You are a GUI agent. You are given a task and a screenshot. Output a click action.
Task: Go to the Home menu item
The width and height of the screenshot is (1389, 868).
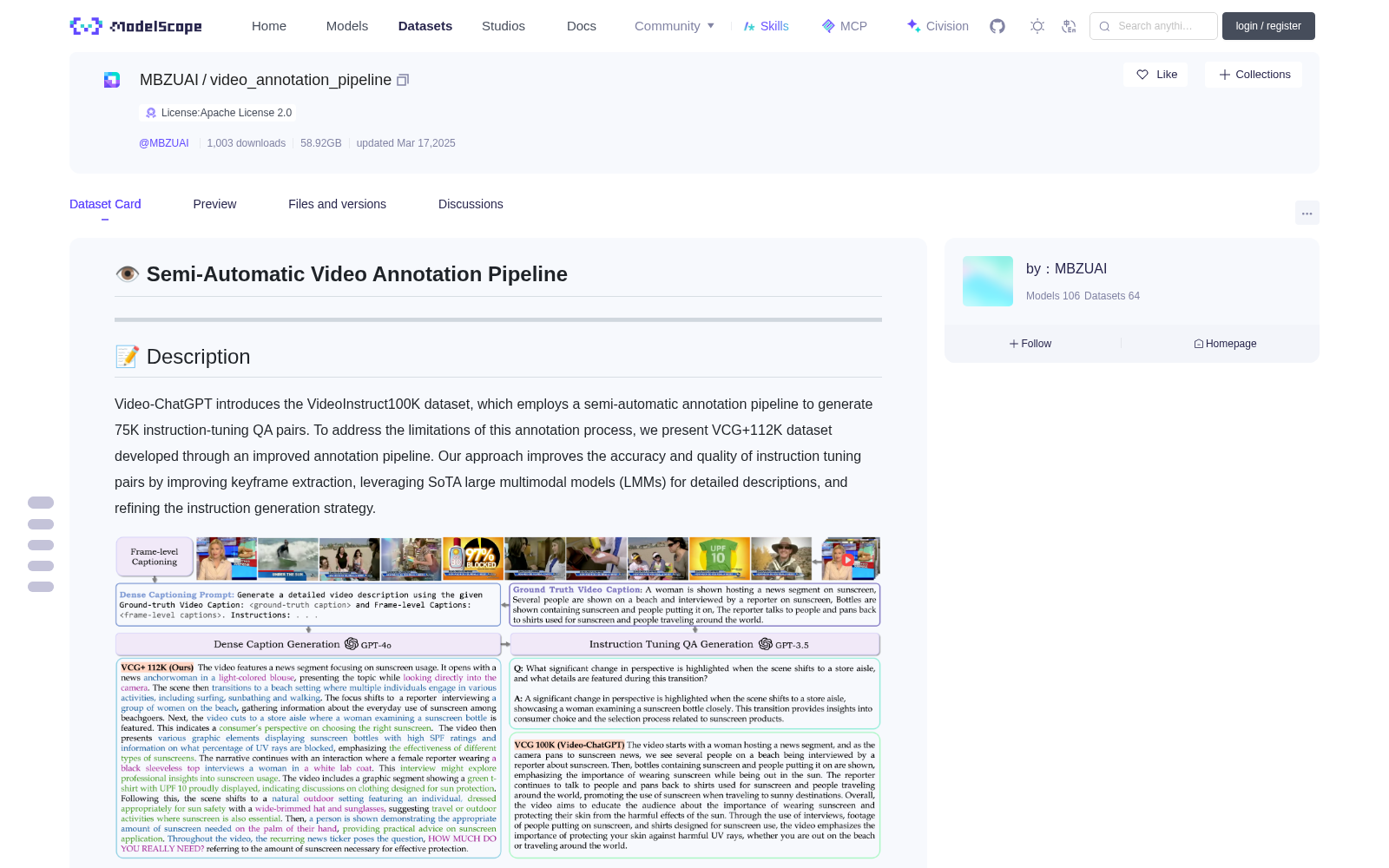(269, 26)
